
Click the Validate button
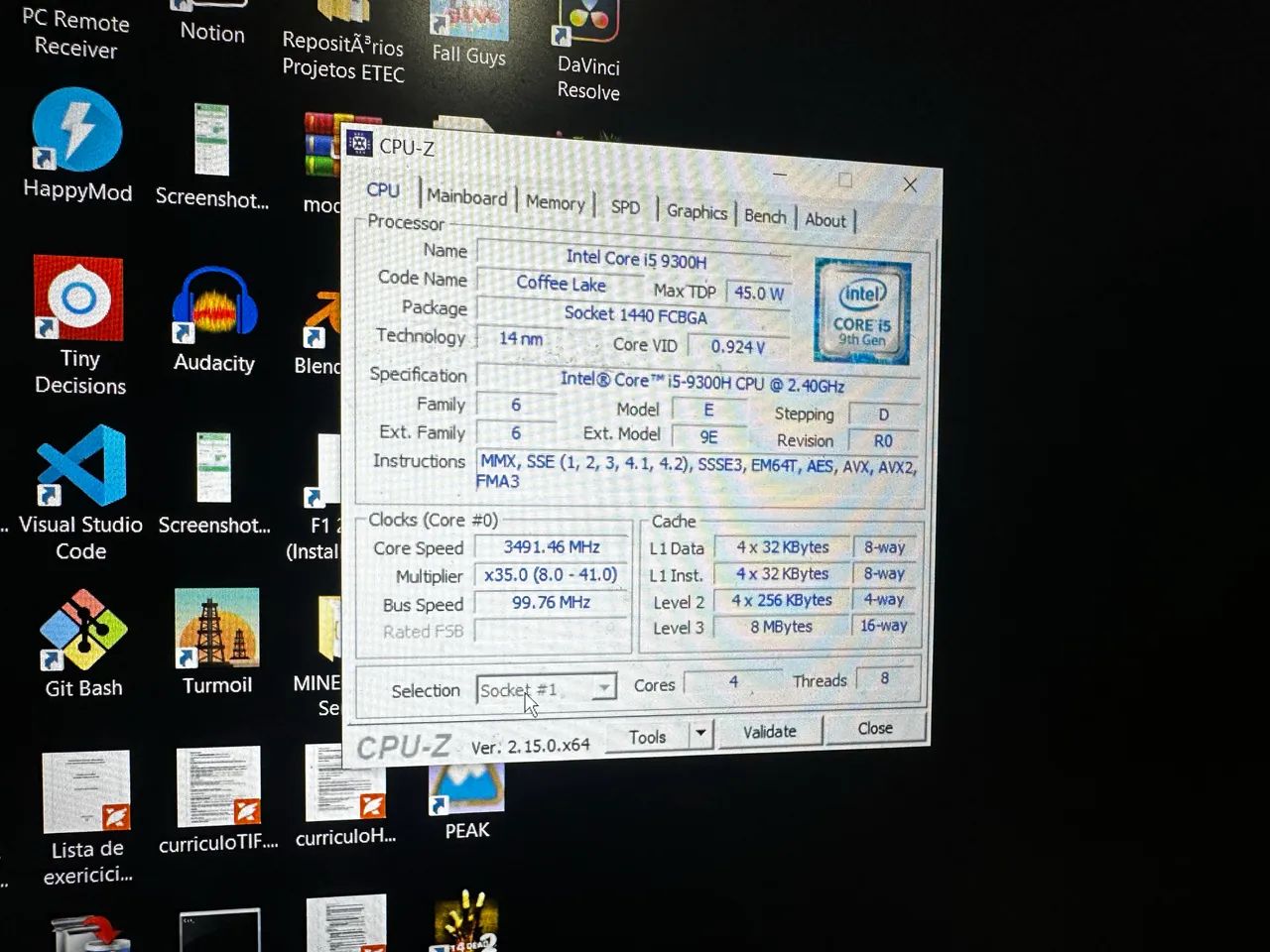point(770,732)
